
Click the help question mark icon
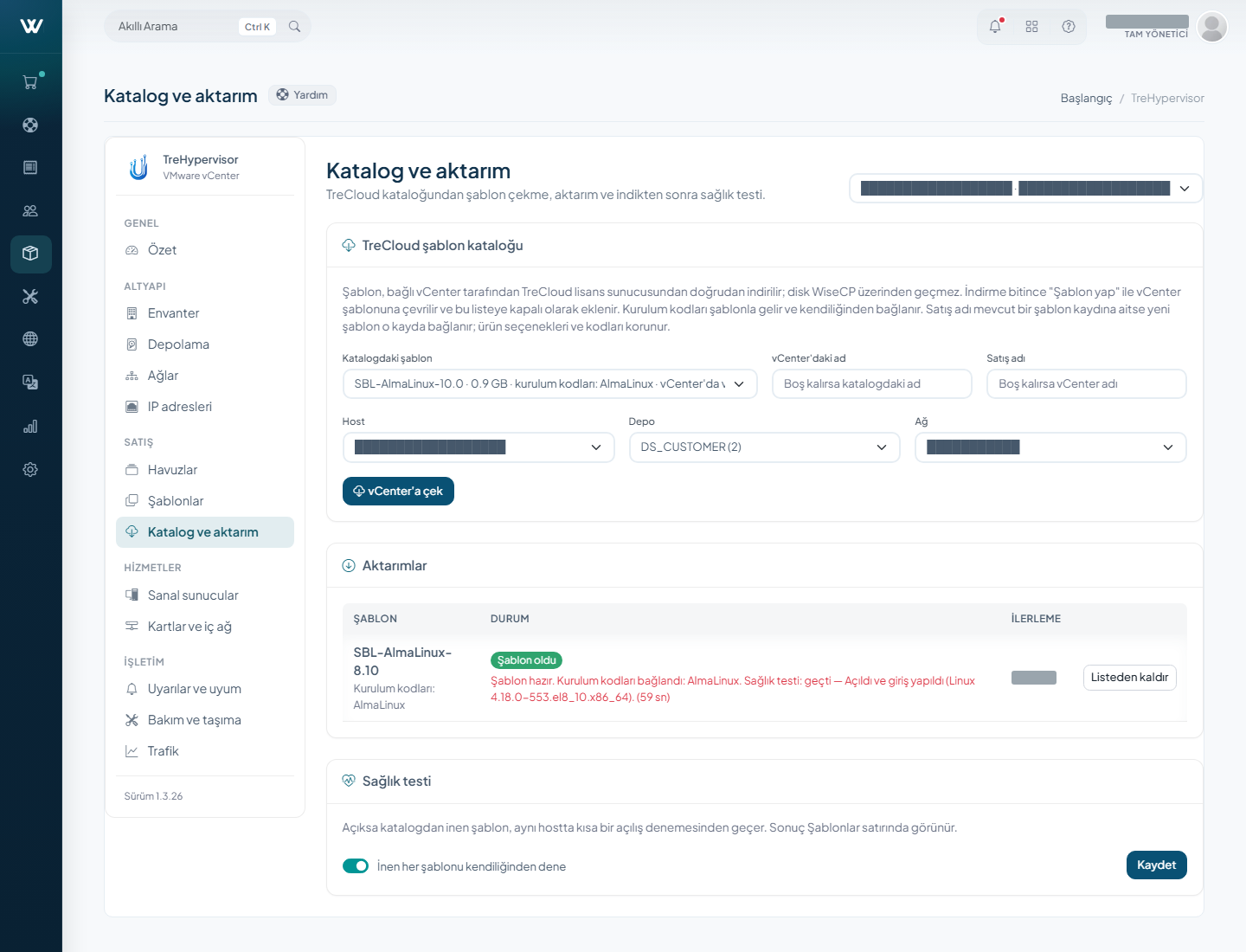click(x=1069, y=27)
